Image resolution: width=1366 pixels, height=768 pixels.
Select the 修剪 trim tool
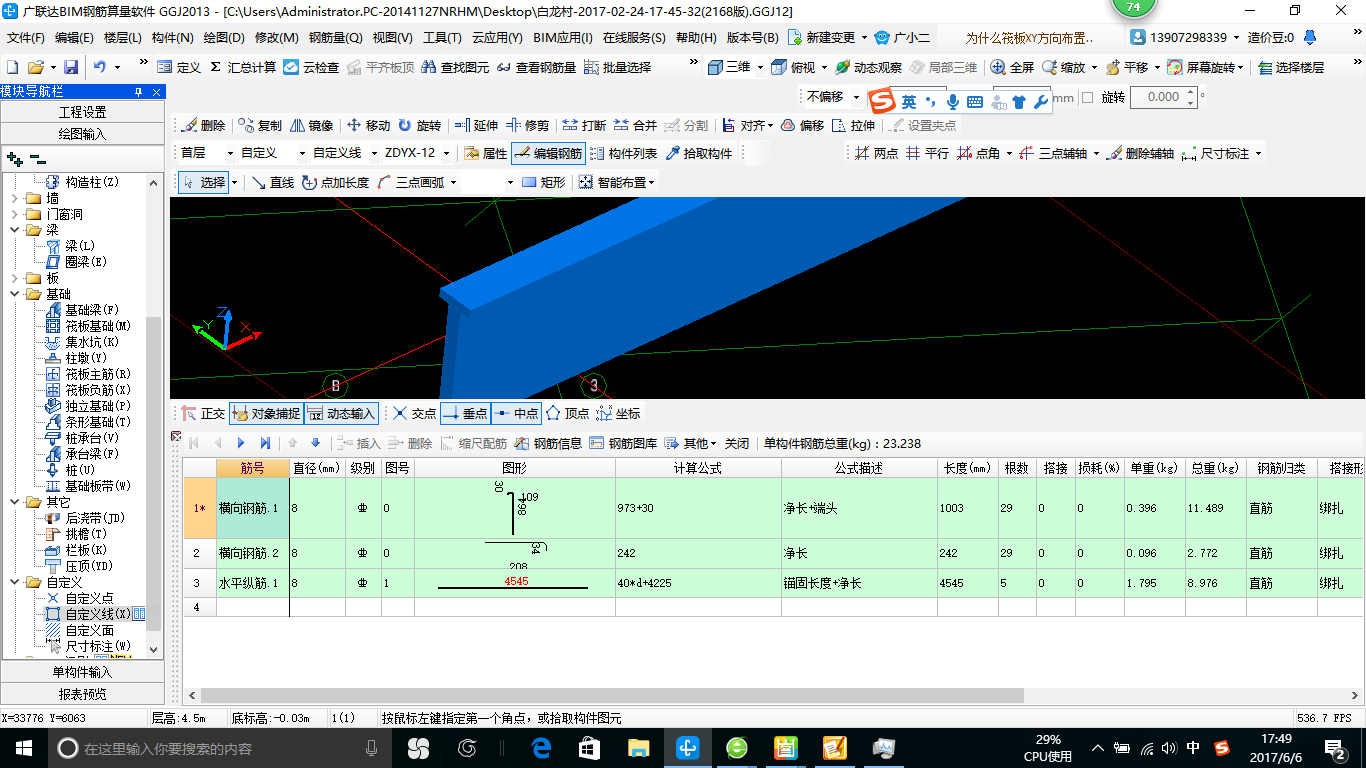pos(527,125)
